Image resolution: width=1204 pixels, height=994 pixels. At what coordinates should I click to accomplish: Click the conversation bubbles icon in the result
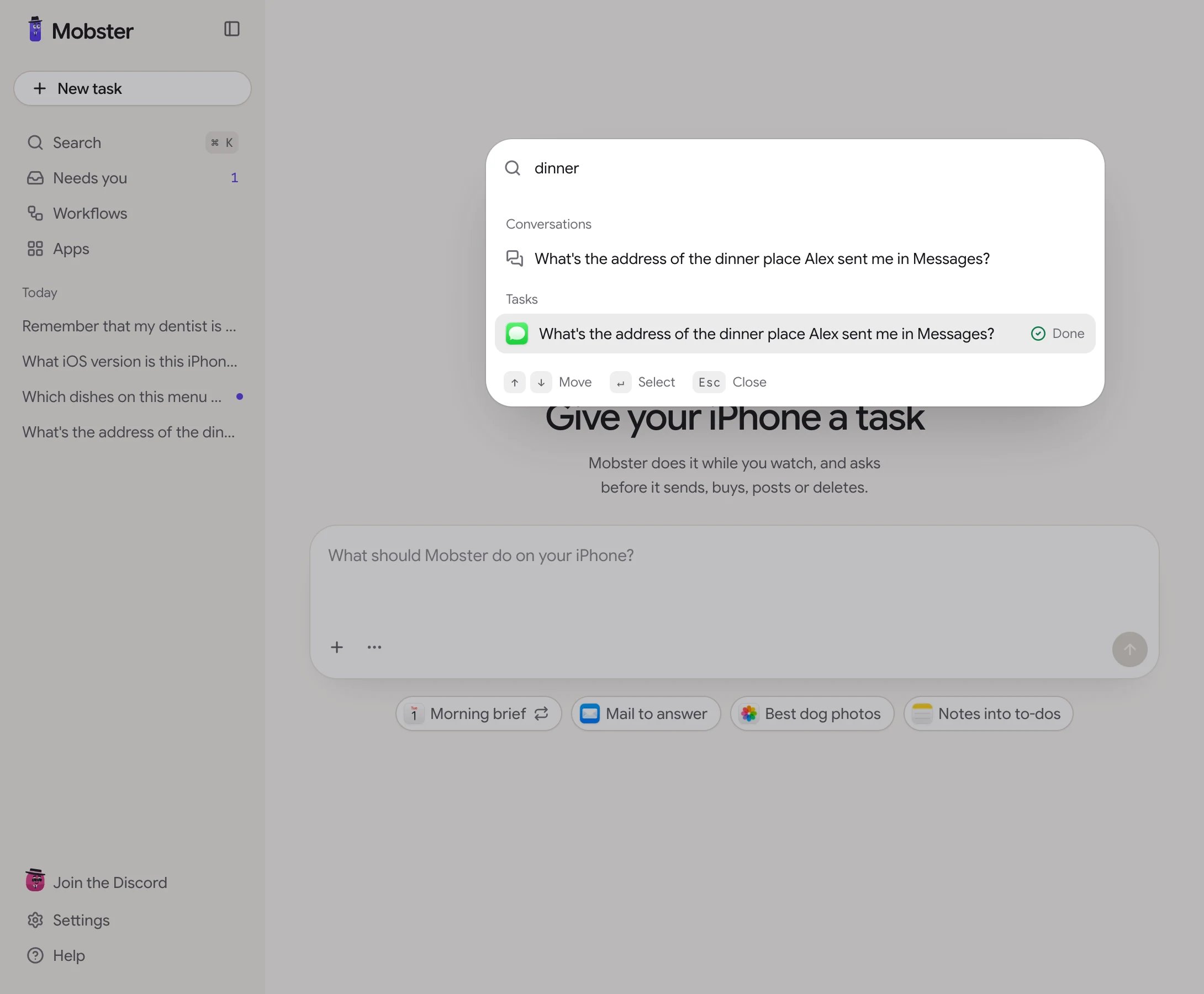pos(515,258)
